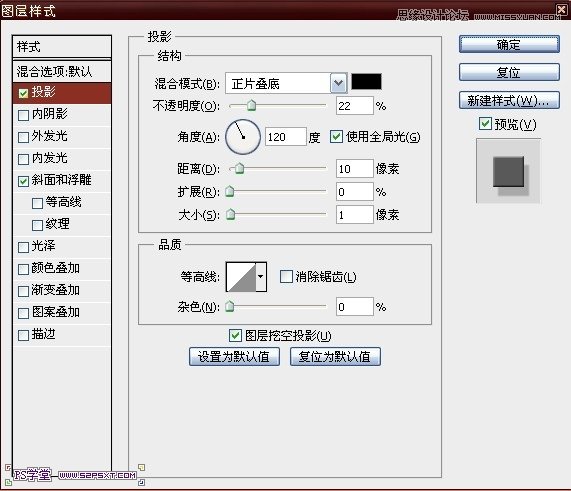The image size is (571, 491).
Task: Click the 扩展 spread slider handle
Action: (x=229, y=192)
